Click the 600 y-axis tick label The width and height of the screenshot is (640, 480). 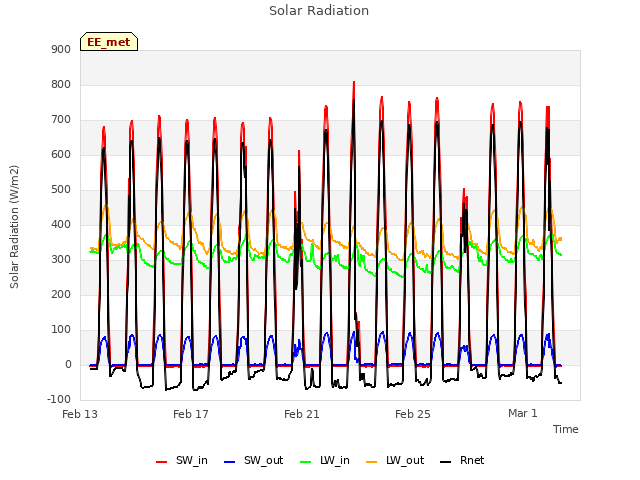click(61, 154)
